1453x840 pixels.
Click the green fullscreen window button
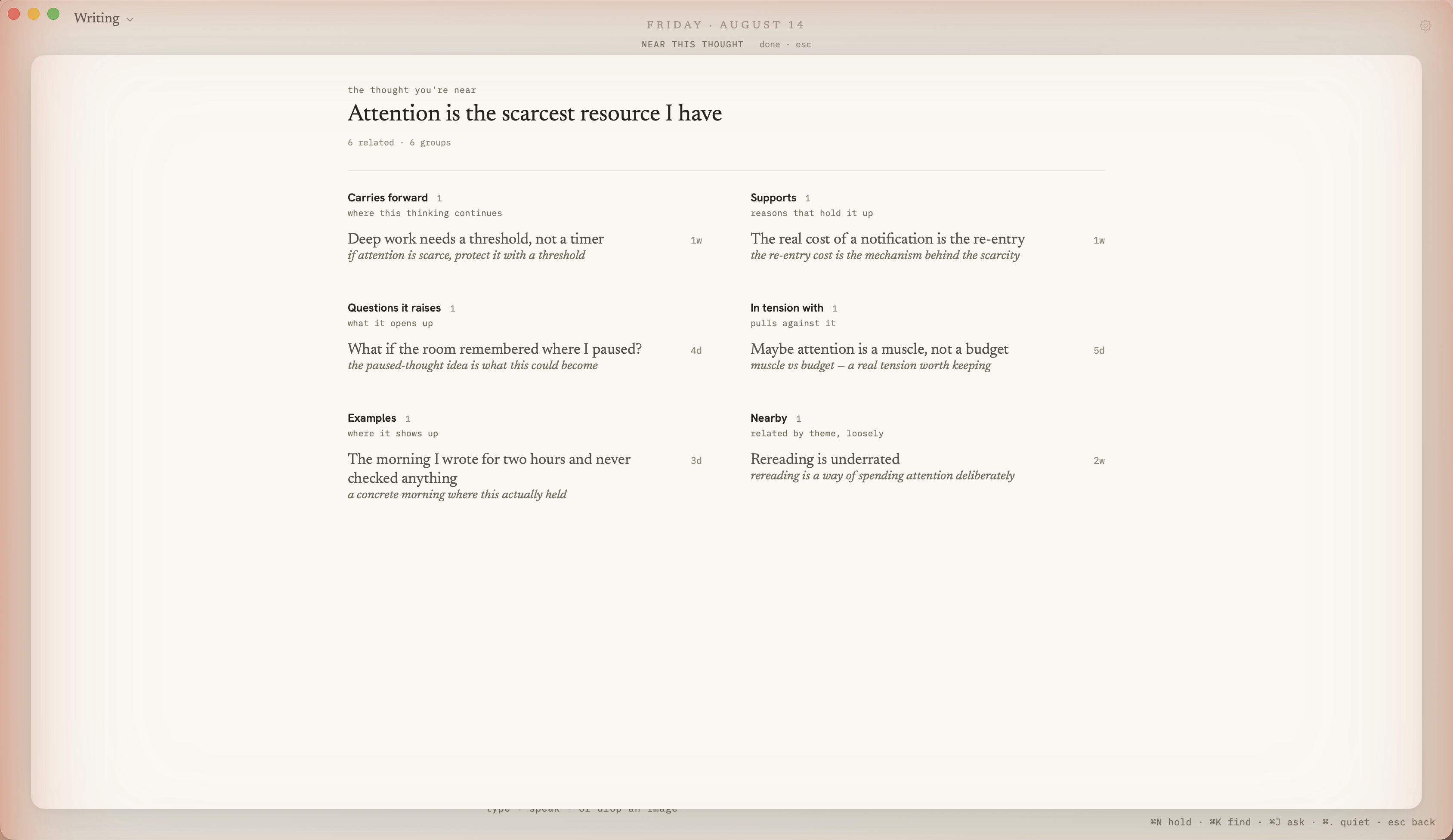pos(53,14)
